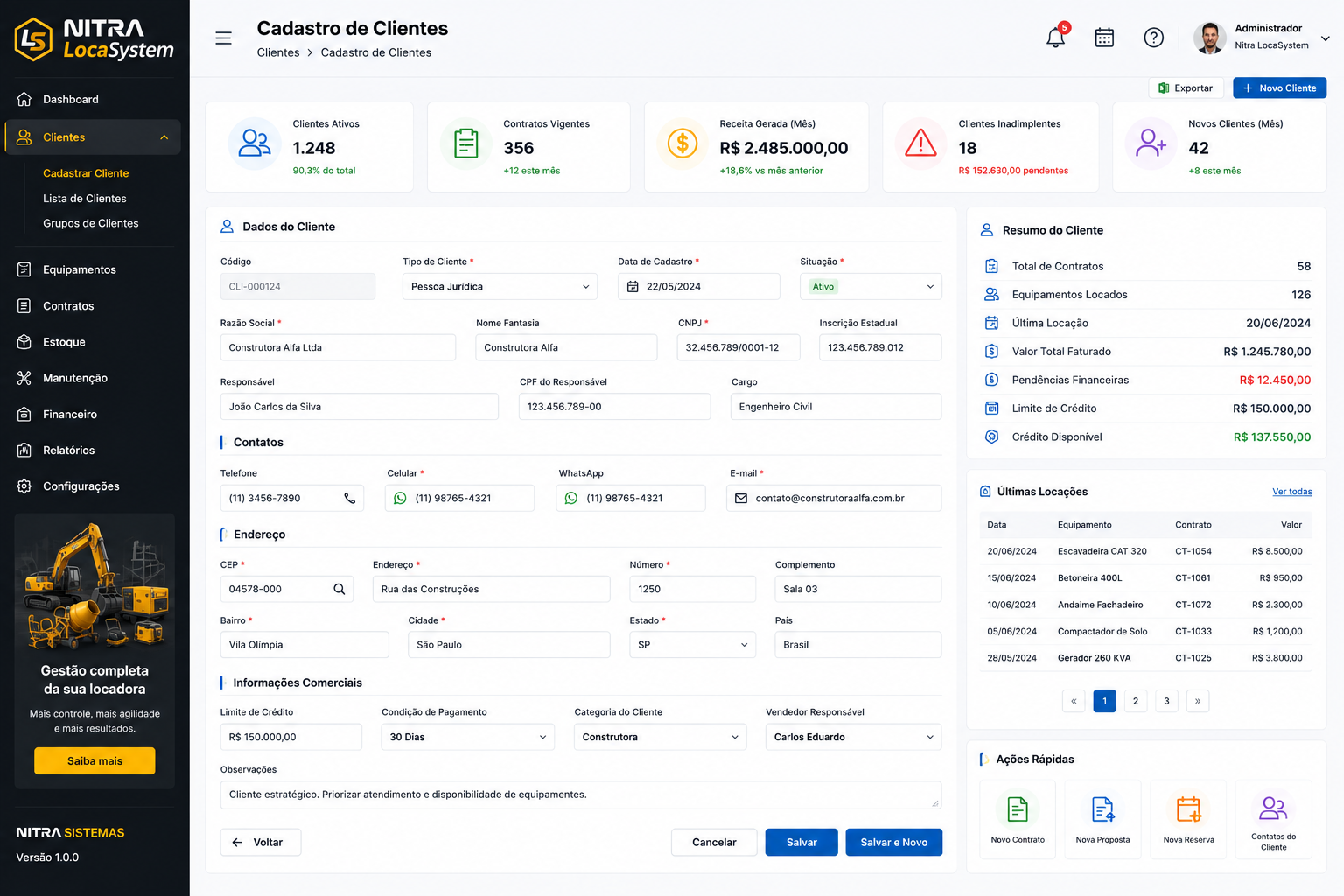Click the Novo Contrato quick action
The height and width of the screenshot is (896, 1344).
tap(1018, 817)
